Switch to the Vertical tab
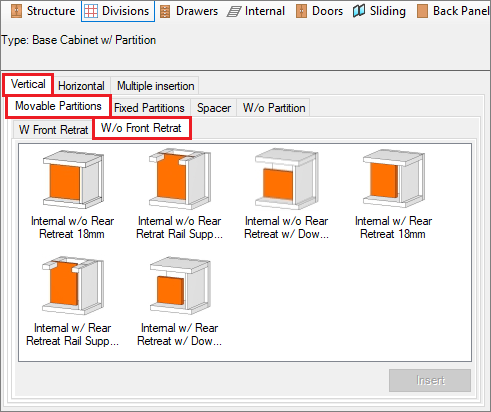 coord(28,84)
